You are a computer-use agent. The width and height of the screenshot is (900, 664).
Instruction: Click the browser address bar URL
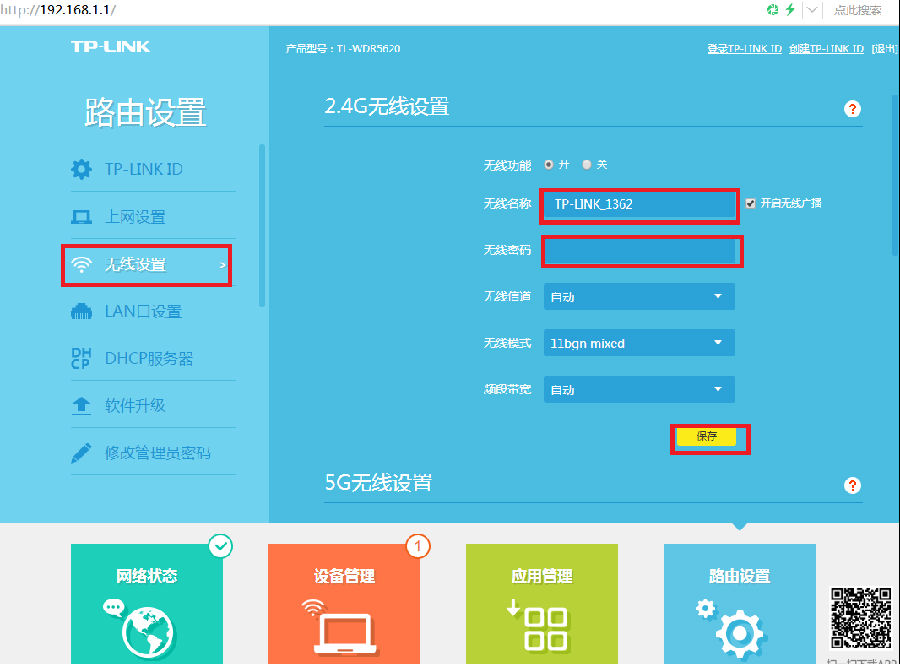coord(58,10)
